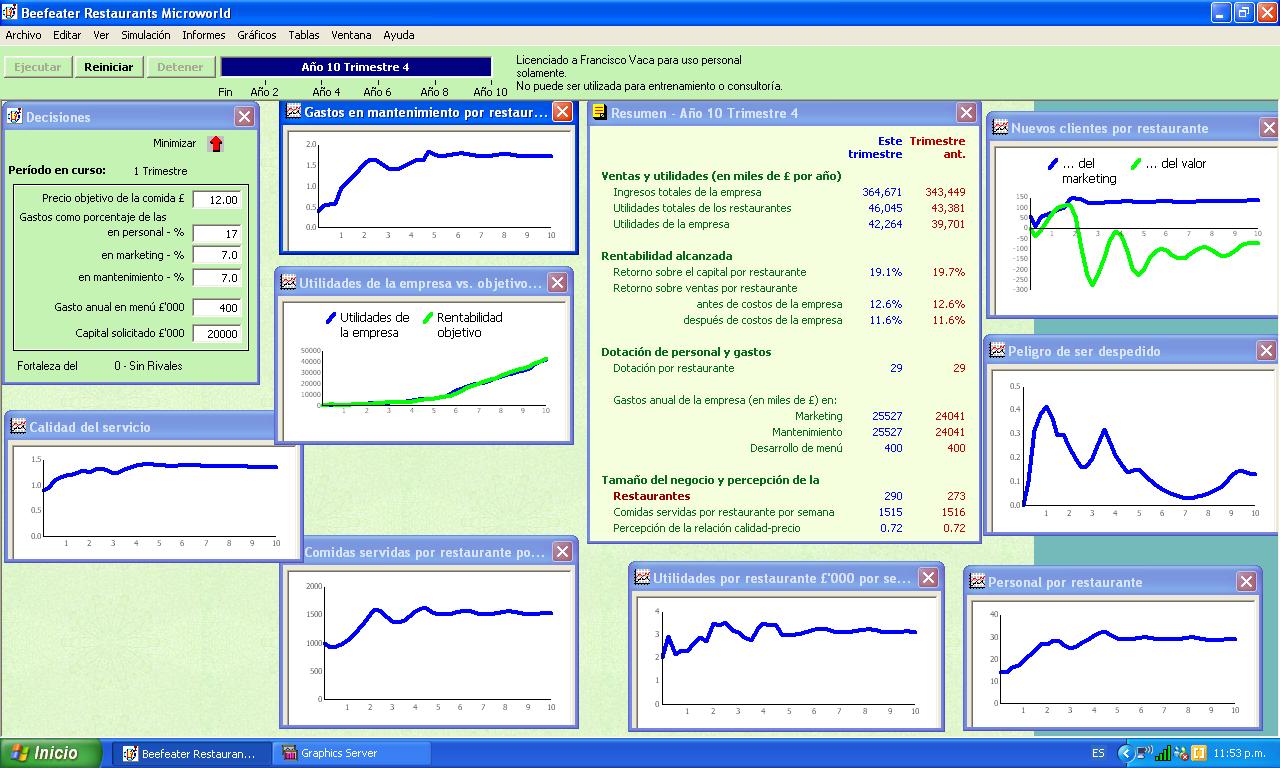This screenshot has width=1280, height=768.
Task: Click the Decisiones panel title icon
Action: [14, 117]
